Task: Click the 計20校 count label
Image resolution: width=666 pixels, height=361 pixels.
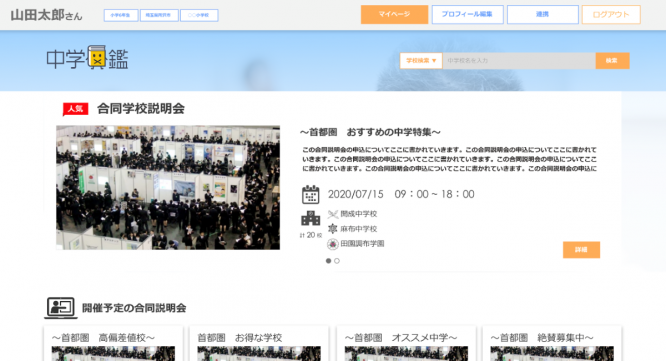Action: point(311,235)
